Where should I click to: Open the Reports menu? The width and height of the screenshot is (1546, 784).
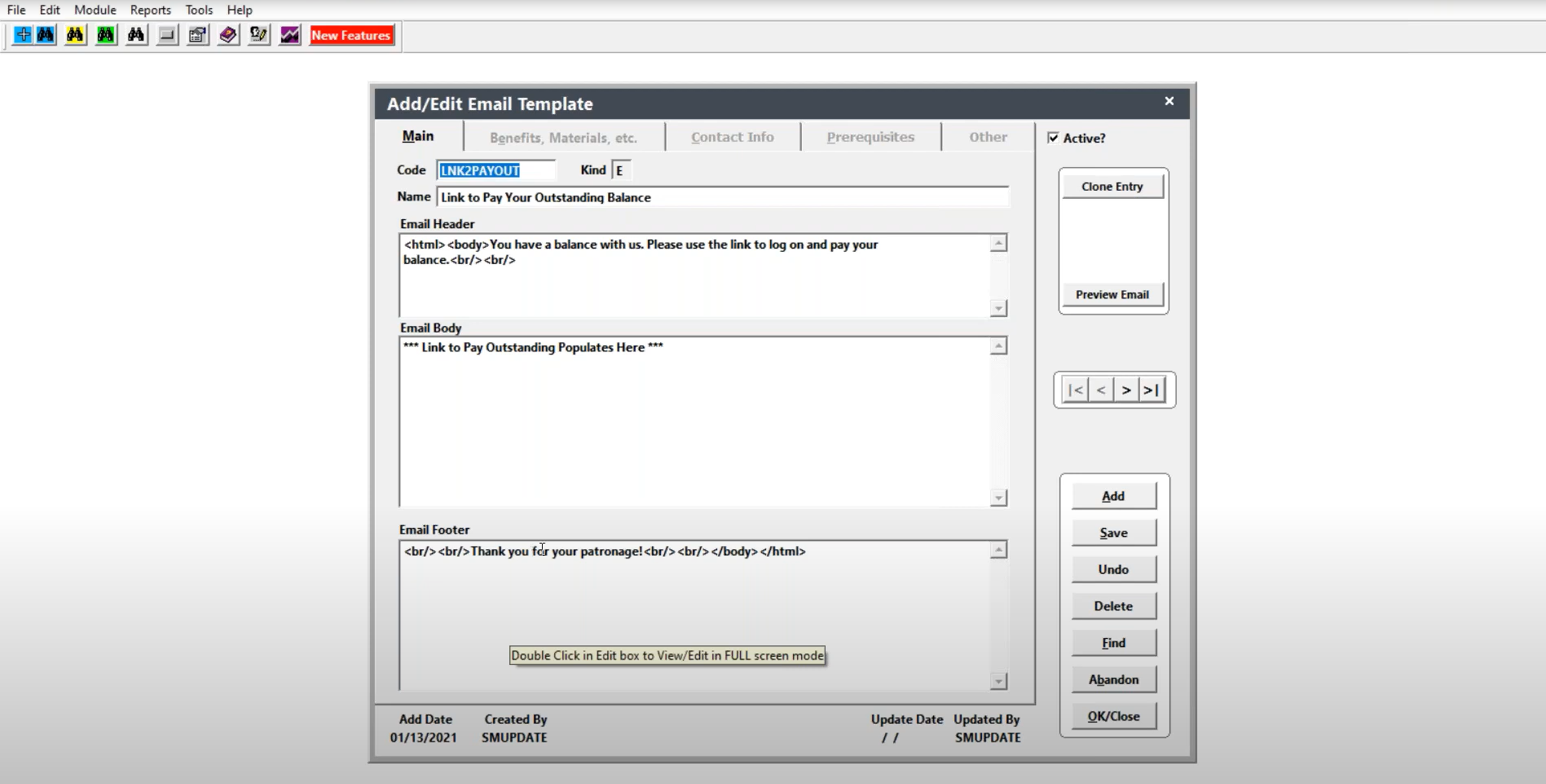pos(150,10)
